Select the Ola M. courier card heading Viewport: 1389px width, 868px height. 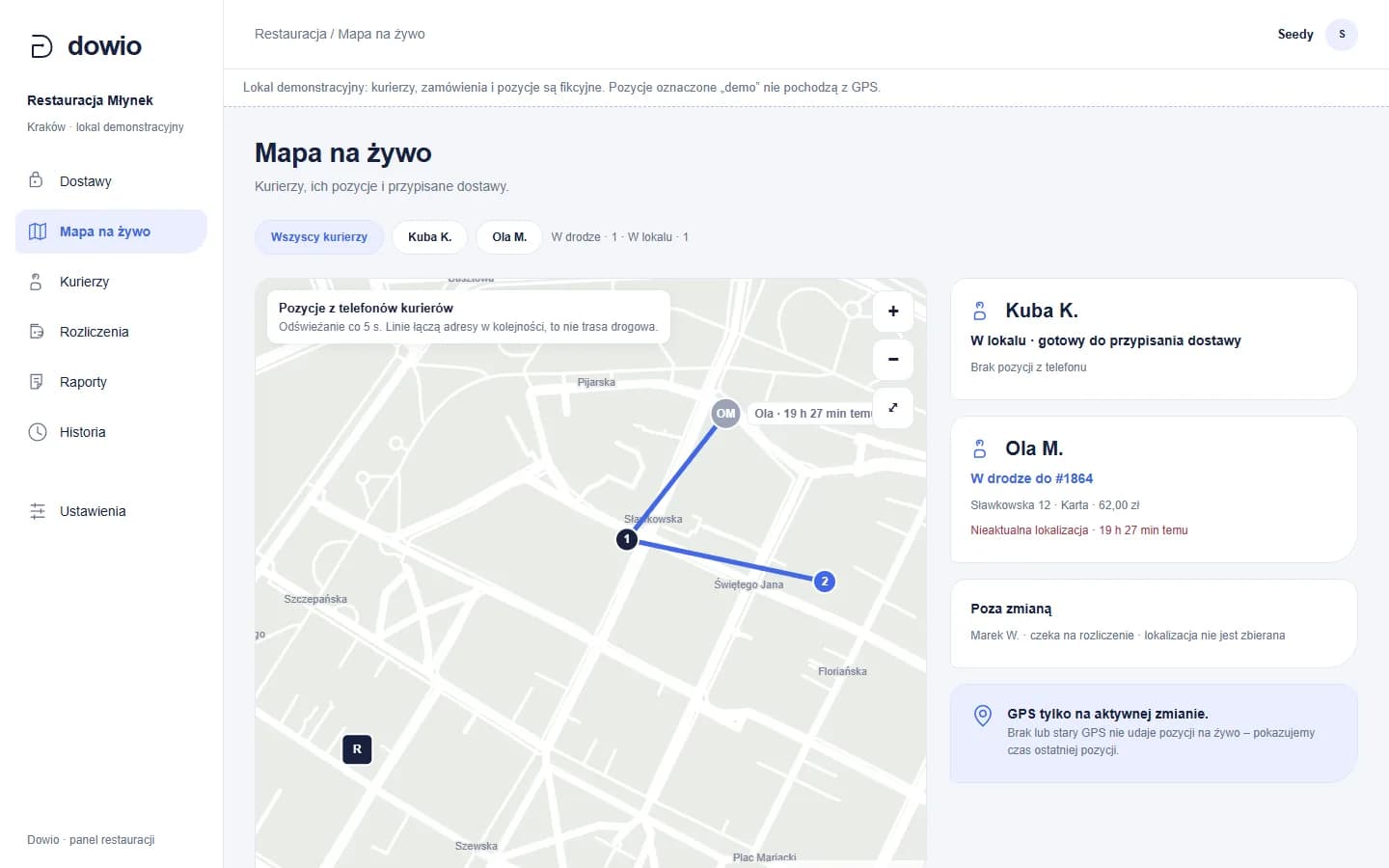1034,448
